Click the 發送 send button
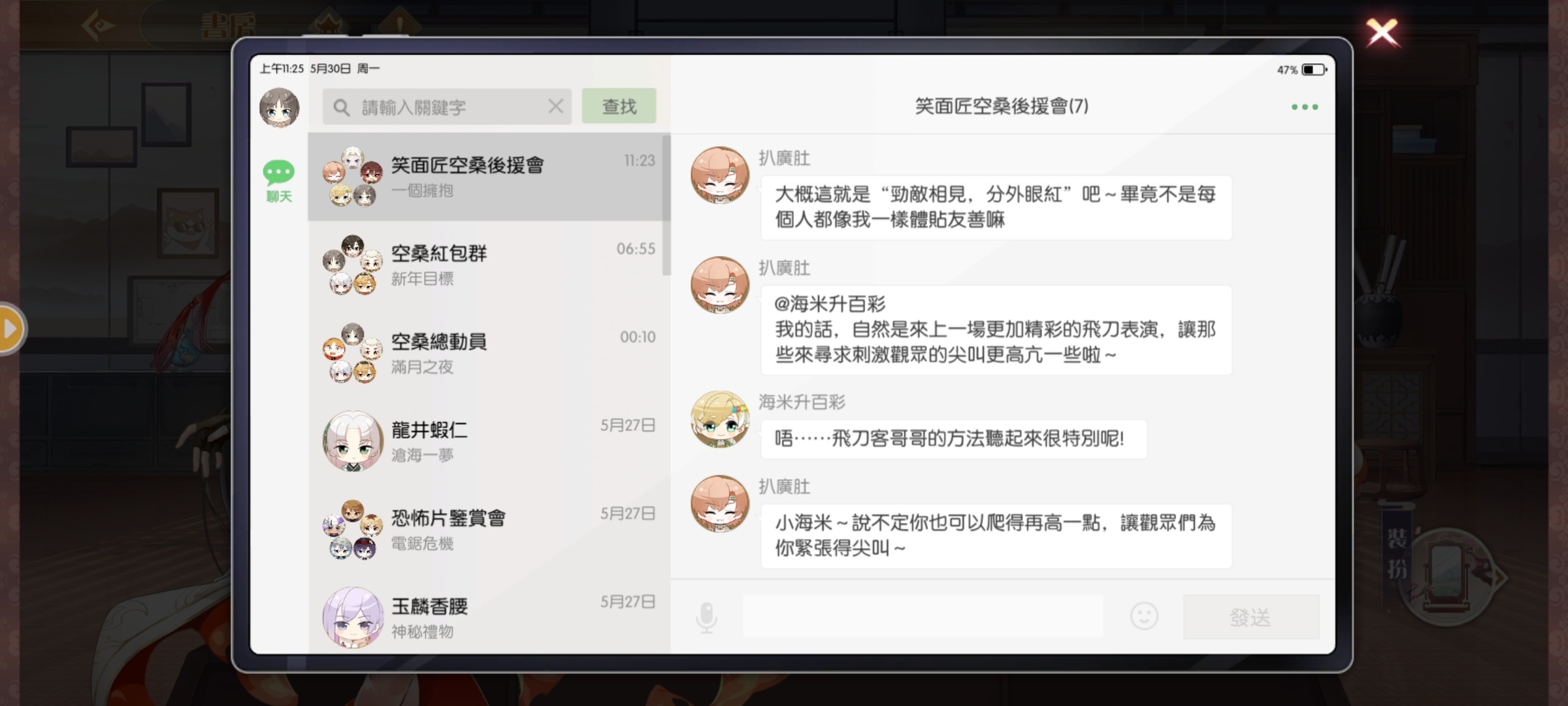Image resolution: width=1568 pixels, height=706 pixels. 1250,616
